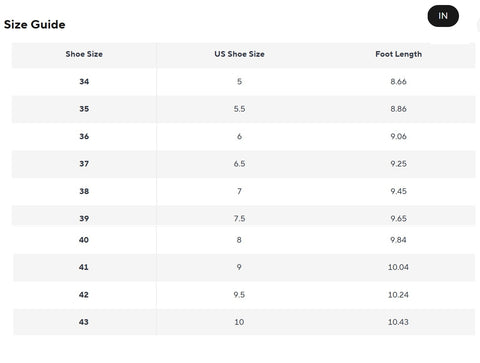Viewport: 480px width, 363px height.
Task: Select shoe size 43 cell
Action: coord(84,322)
